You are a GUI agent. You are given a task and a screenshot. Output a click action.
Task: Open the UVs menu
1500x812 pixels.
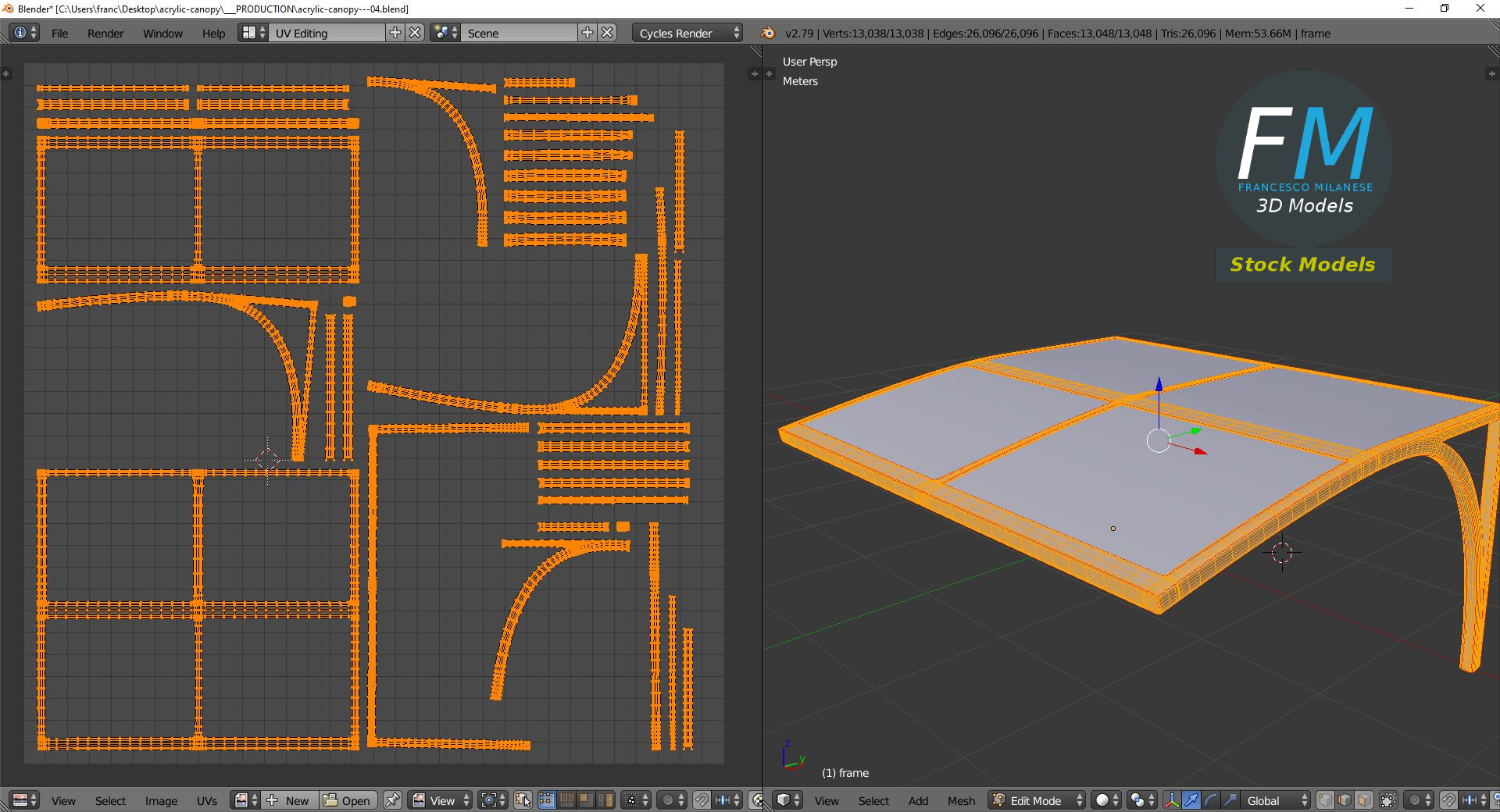[207, 800]
